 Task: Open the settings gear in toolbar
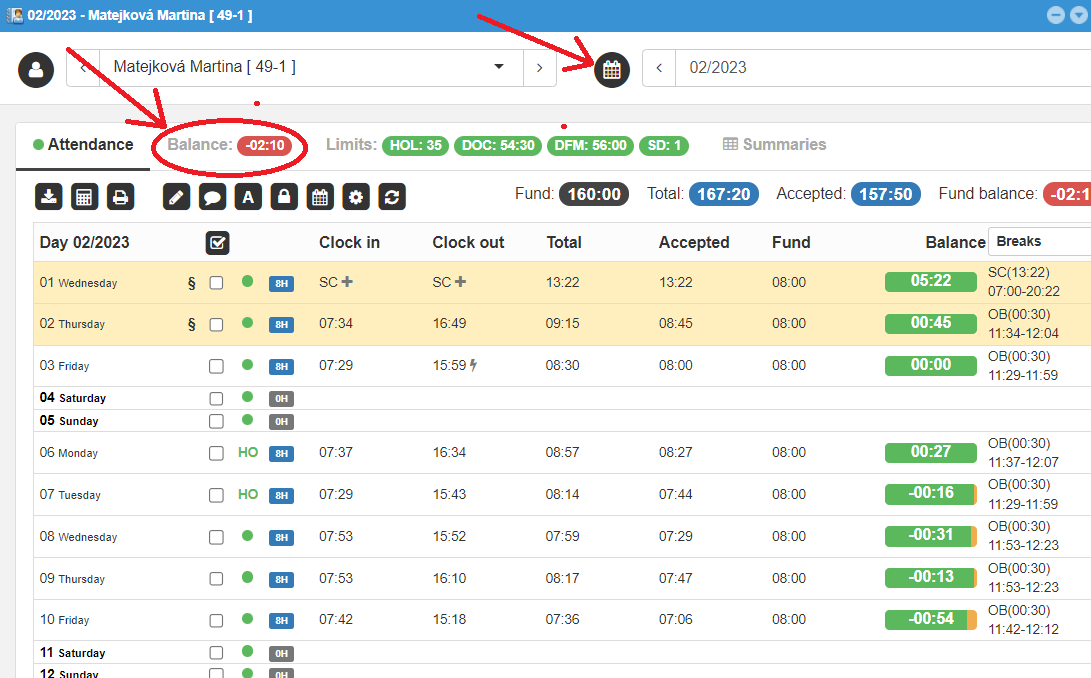356,196
